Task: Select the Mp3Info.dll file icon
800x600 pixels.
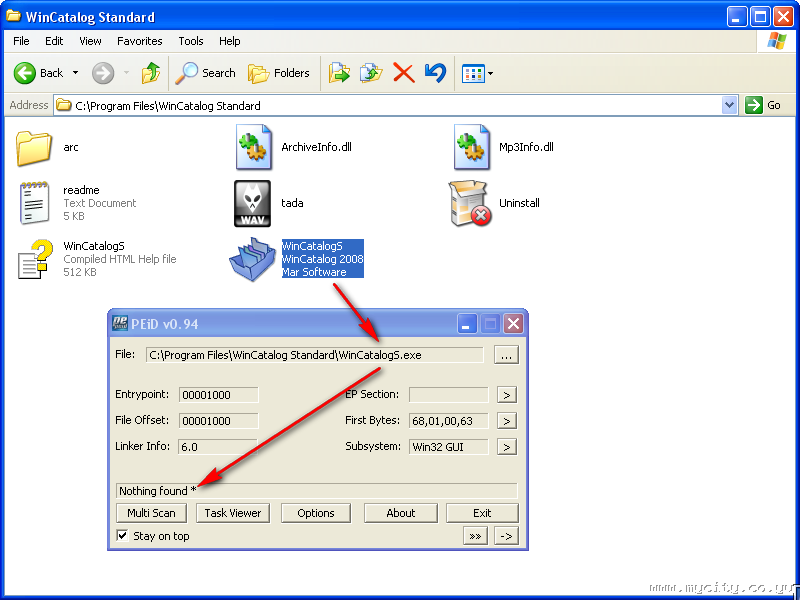Action: [471, 147]
